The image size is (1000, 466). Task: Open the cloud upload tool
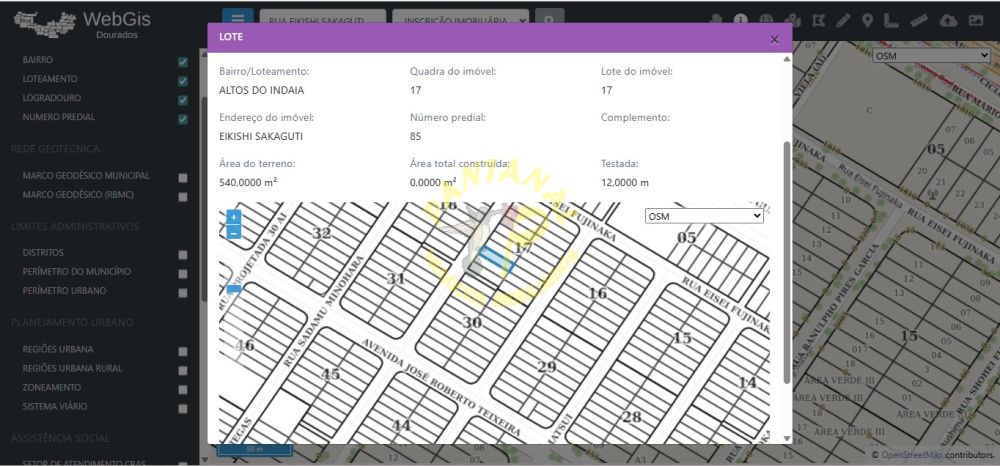948,20
